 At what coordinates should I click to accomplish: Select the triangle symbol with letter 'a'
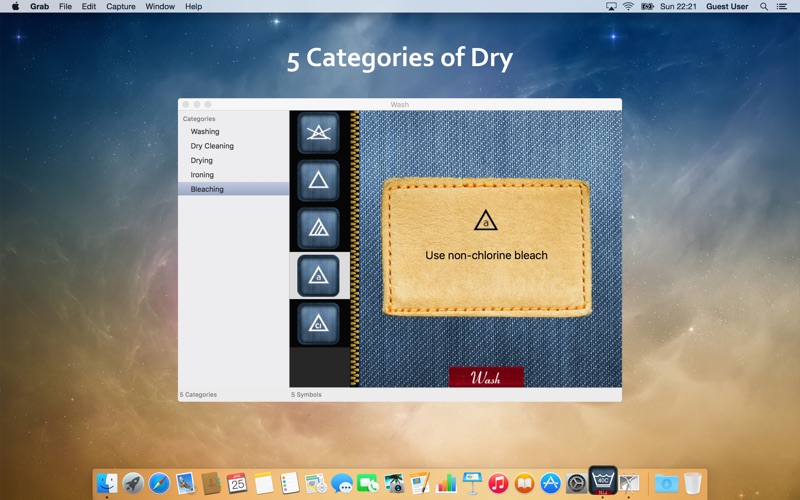pyautogui.click(x=318, y=276)
